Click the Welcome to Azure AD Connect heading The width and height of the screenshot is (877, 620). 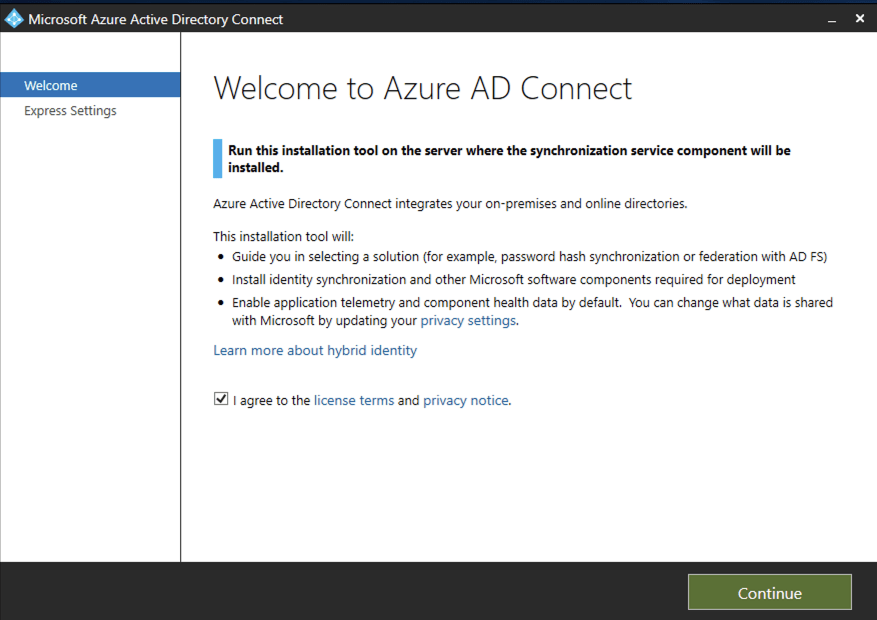[422, 88]
